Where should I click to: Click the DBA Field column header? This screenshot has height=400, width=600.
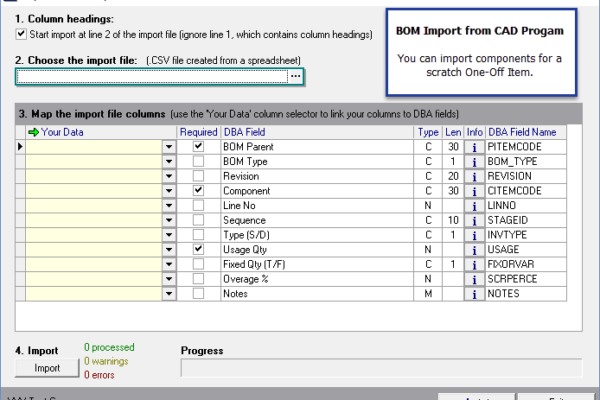pyautogui.click(x=317, y=132)
